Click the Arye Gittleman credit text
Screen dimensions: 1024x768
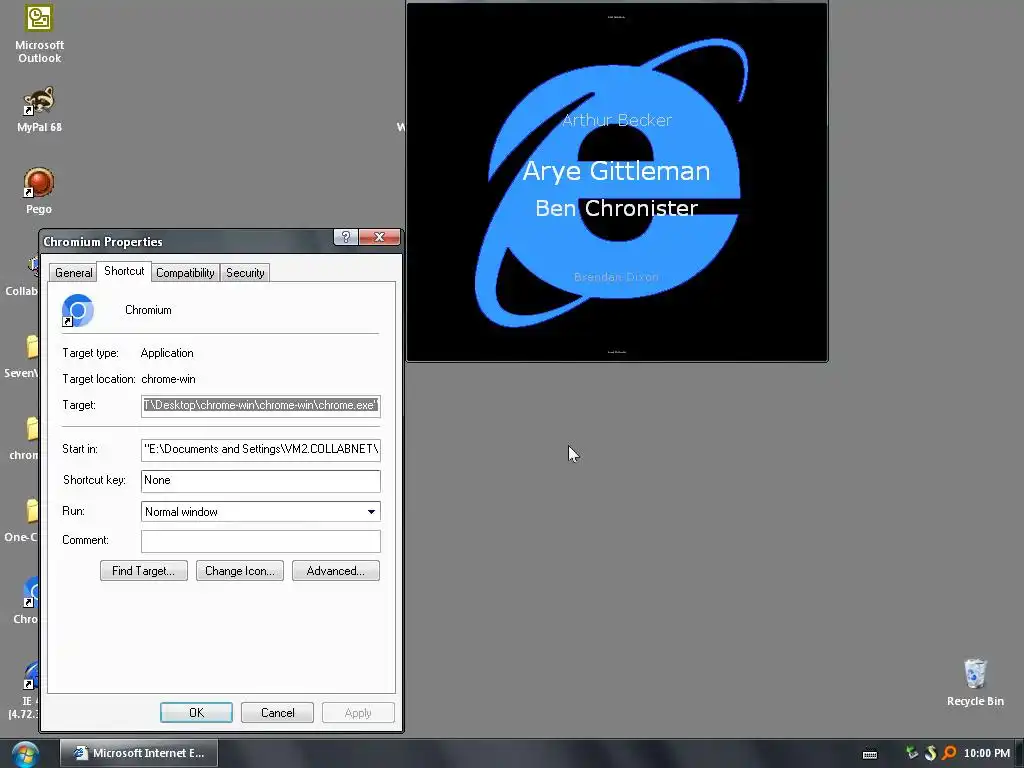(616, 171)
